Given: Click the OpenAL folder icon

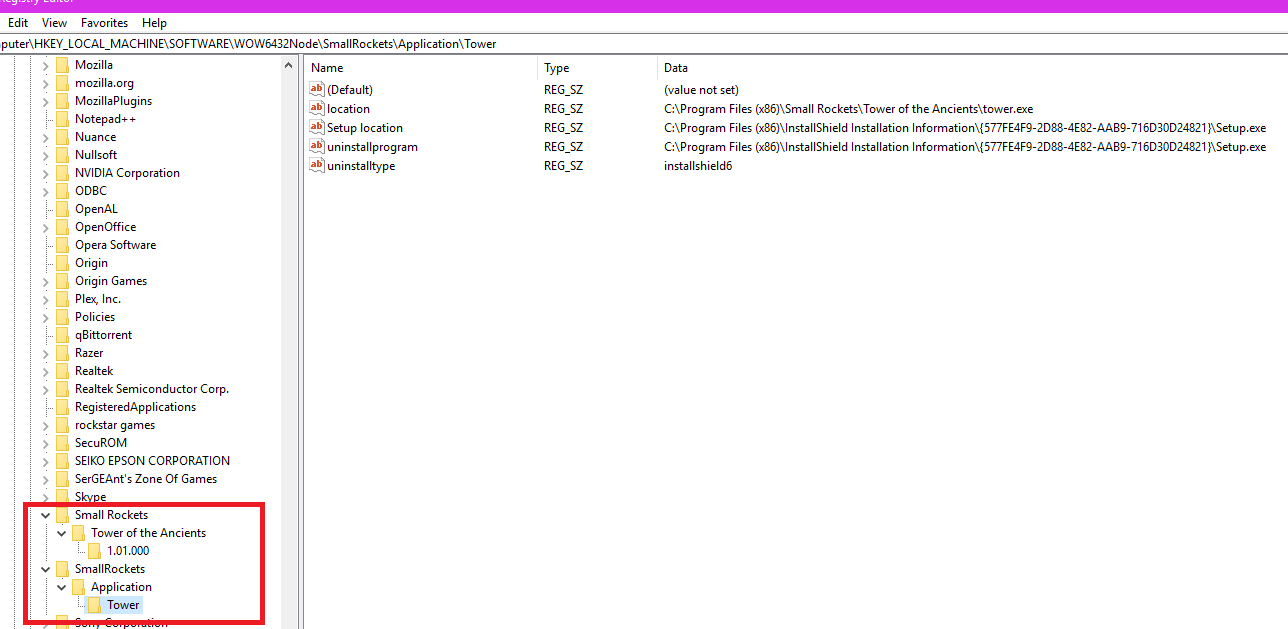Looking at the screenshot, I should pos(62,209).
